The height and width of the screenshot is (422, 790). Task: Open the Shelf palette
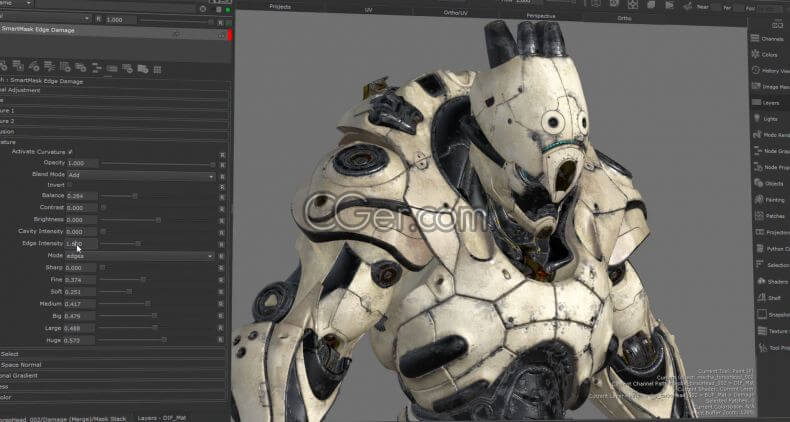769,298
